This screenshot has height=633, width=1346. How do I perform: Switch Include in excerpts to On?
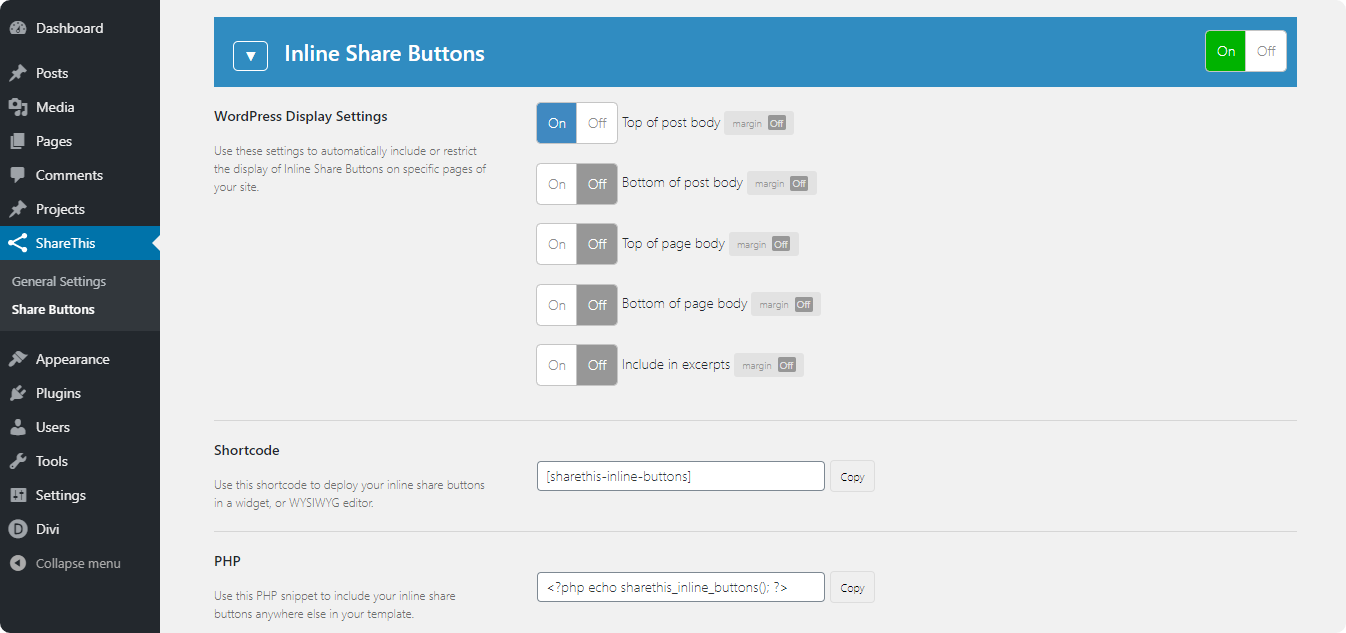557,365
